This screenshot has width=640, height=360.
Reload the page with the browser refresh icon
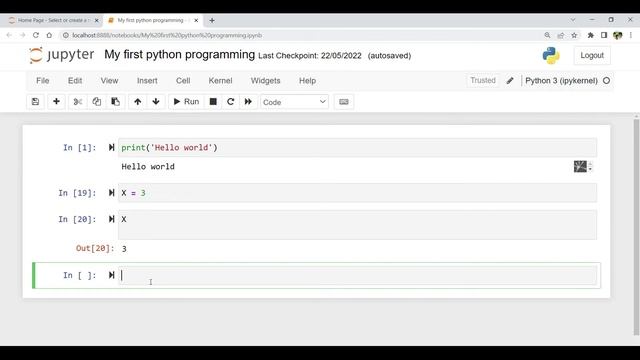[36, 35]
